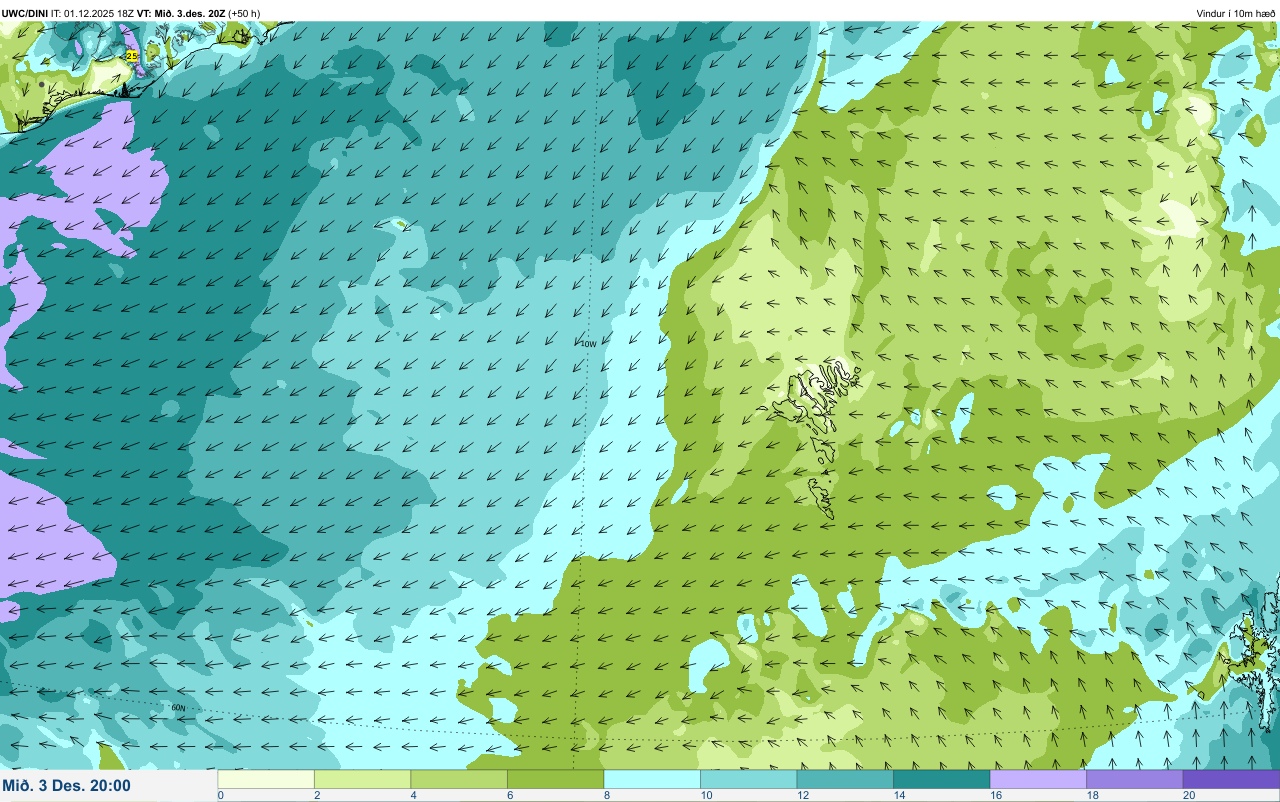The image size is (1280, 802).
Task: Click the 2–4 light green legend swatch
Action: coord(362,779)
